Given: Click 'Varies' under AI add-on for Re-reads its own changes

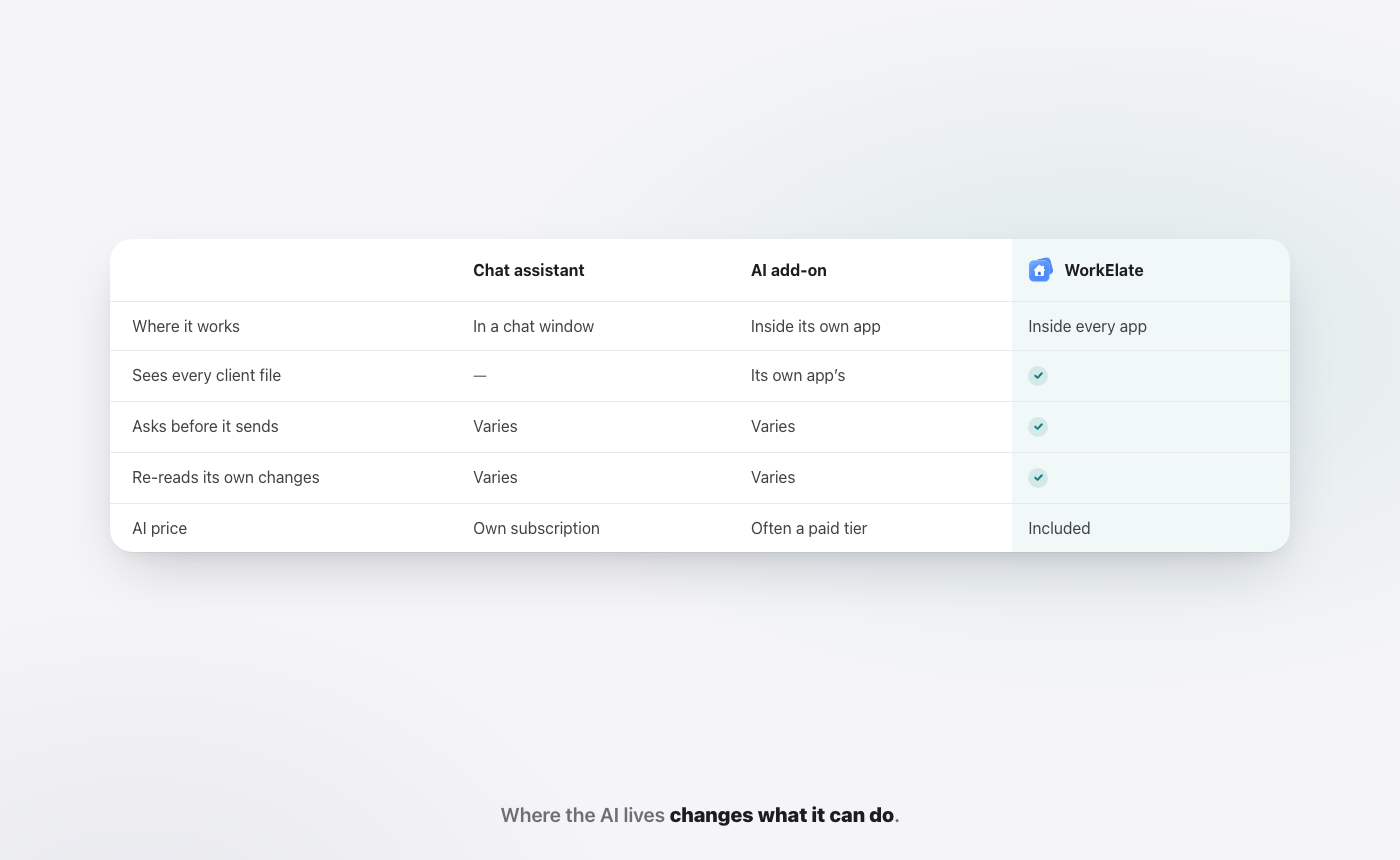Looking at the screenshot, I should tap(773, 477).
